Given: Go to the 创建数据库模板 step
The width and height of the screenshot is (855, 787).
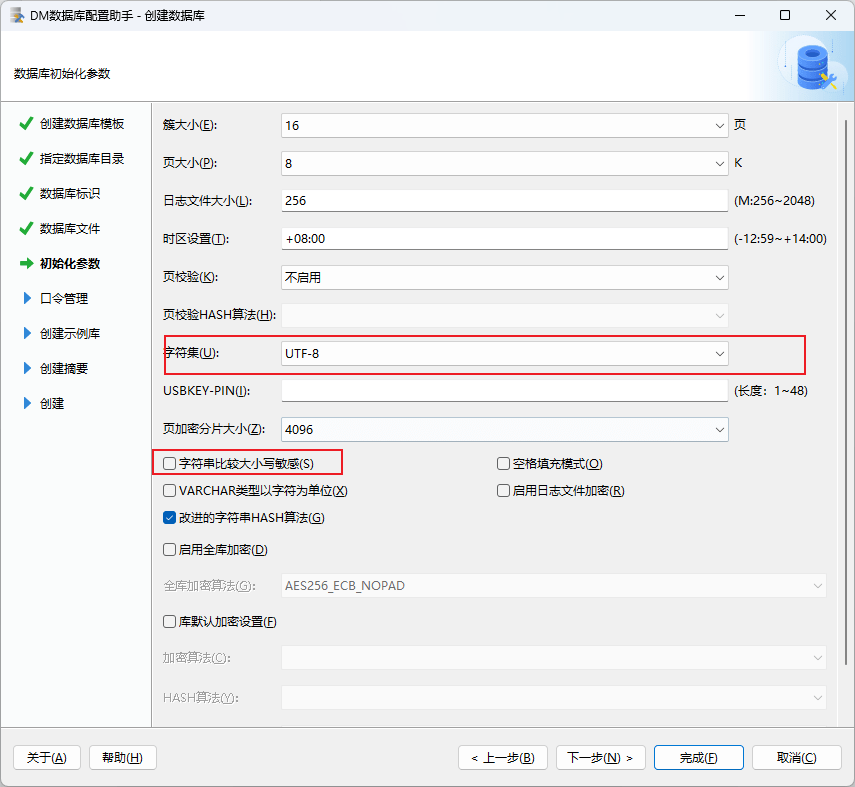Looking at the screenshot, I should point(82,124).
